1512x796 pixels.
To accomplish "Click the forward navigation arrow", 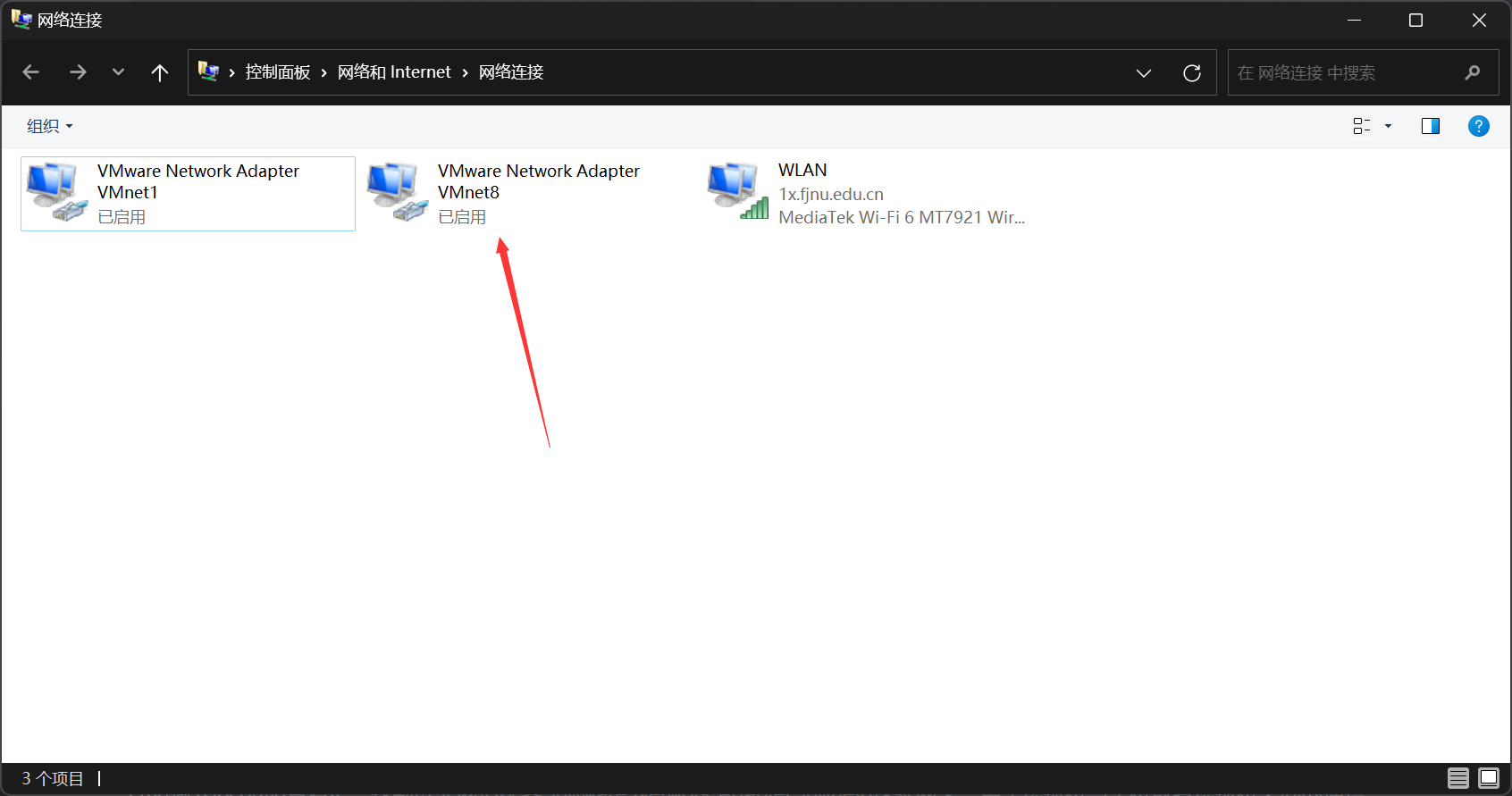I will point(79,72).
